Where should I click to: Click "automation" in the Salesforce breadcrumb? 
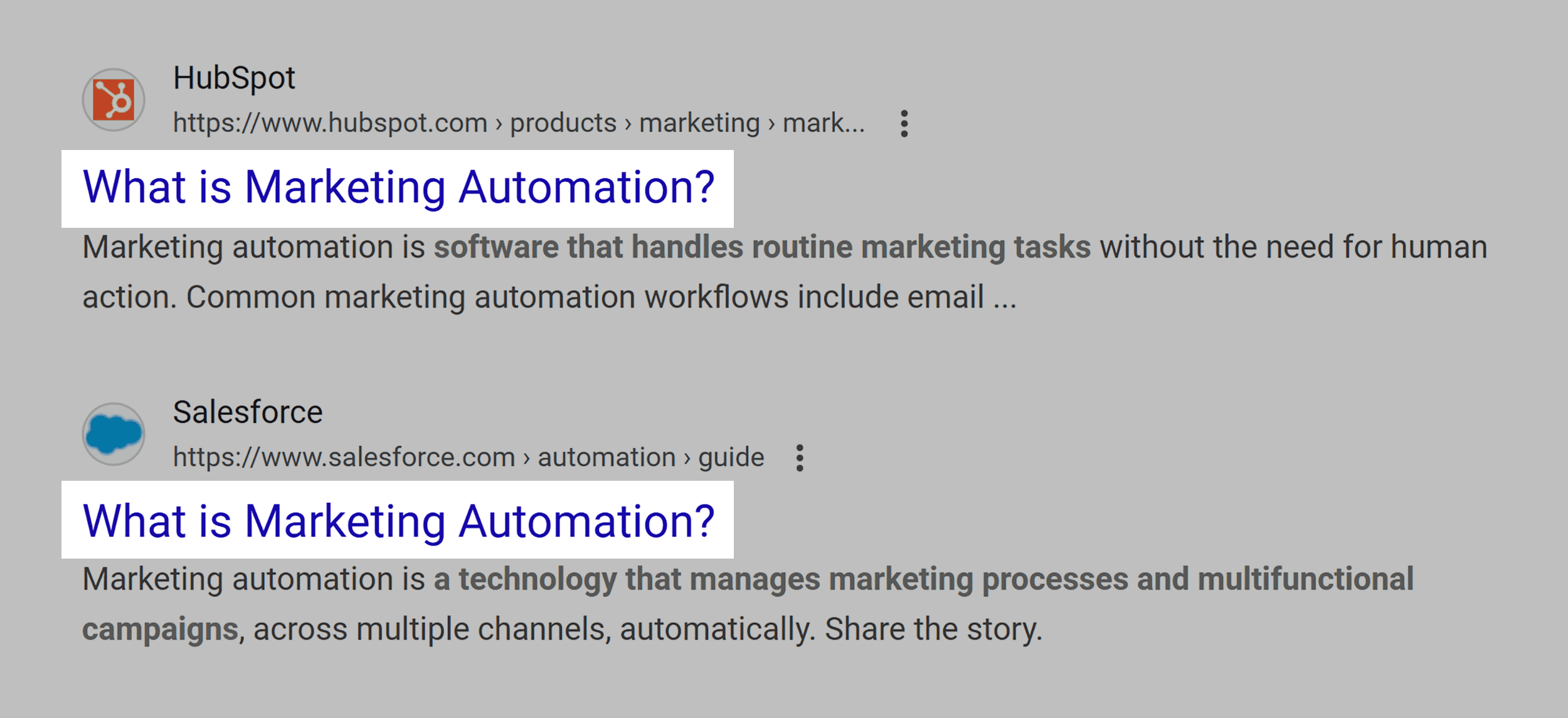(x=607, y=458)
